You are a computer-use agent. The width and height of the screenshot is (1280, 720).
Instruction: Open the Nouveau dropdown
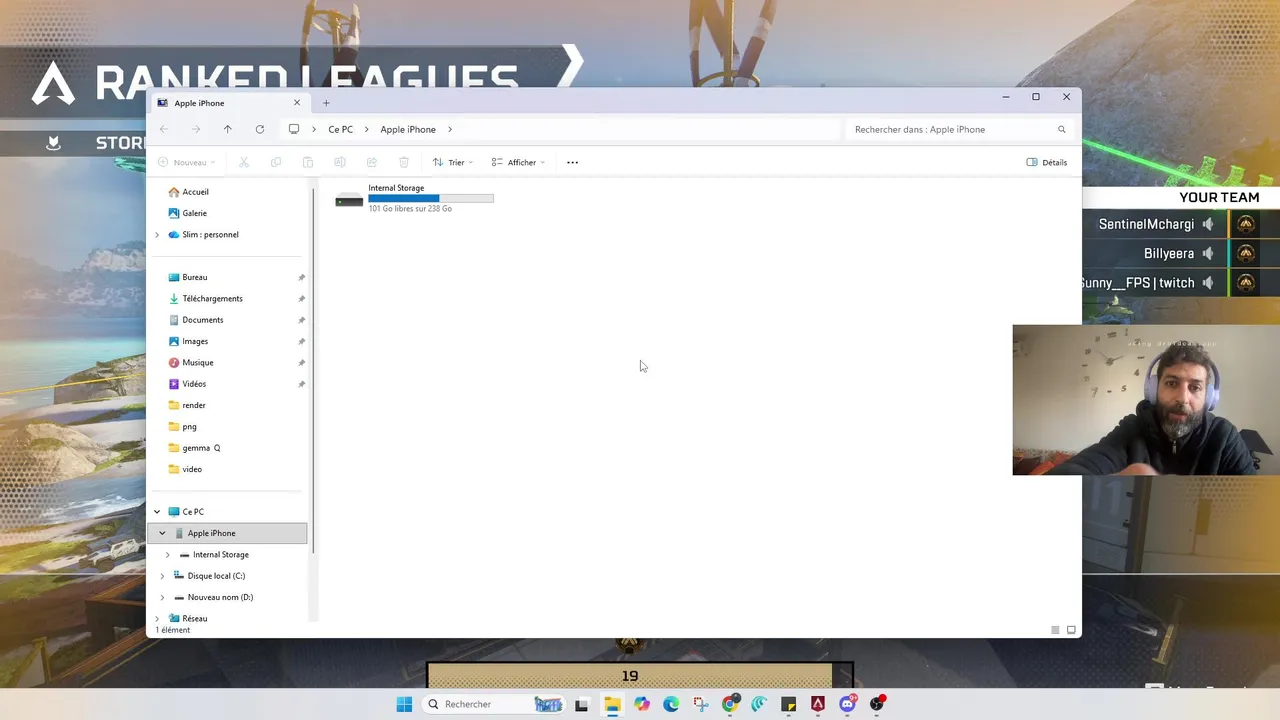pyautogui.click(x=187, y=162)
